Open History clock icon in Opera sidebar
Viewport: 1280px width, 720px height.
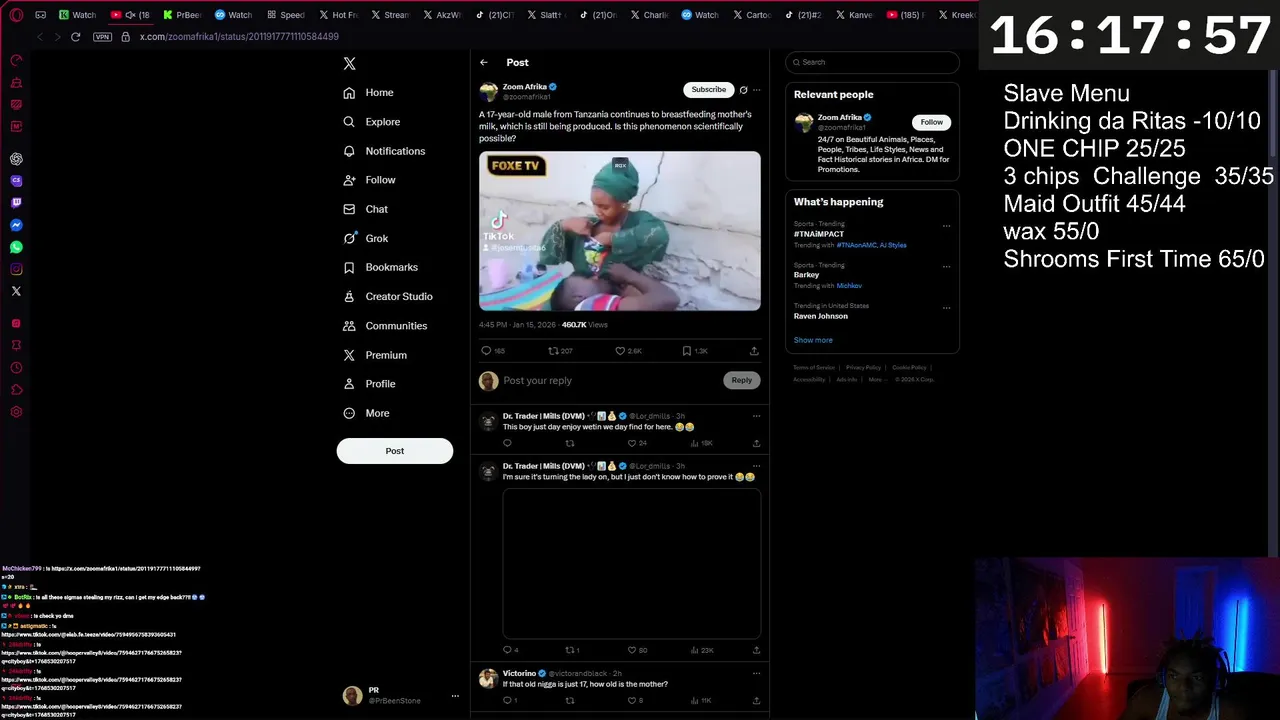(16, 368)
